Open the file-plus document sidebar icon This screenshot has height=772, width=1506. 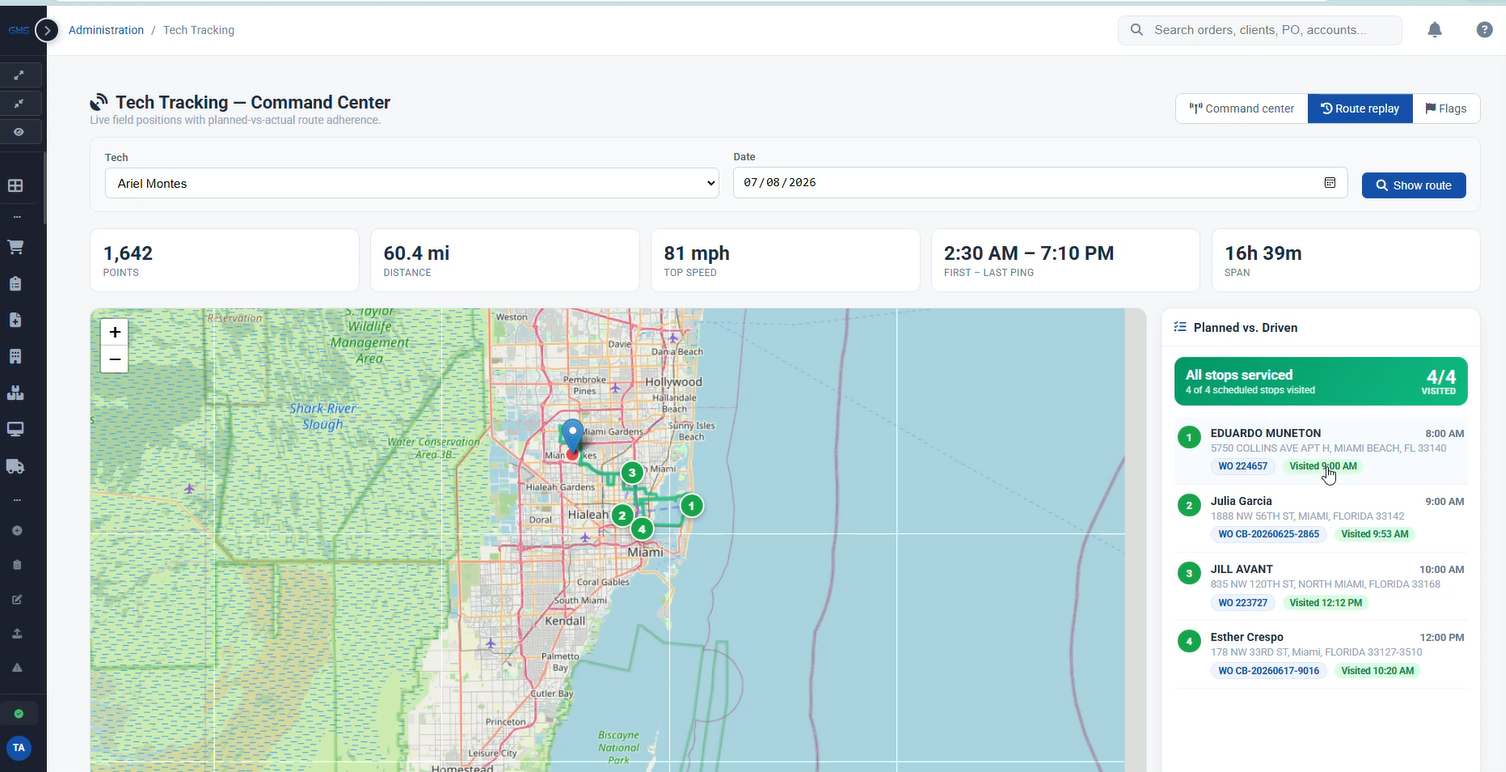(x=16, y=320)
